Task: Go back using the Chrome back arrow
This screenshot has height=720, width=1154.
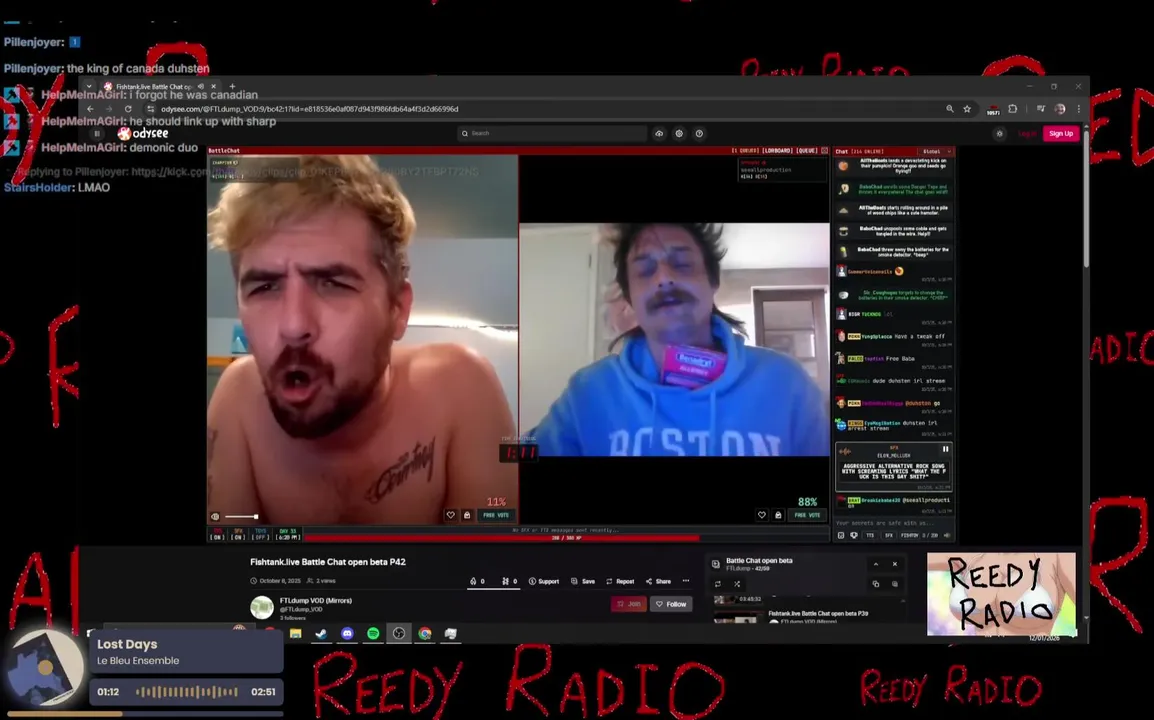Action: [91, 109]
